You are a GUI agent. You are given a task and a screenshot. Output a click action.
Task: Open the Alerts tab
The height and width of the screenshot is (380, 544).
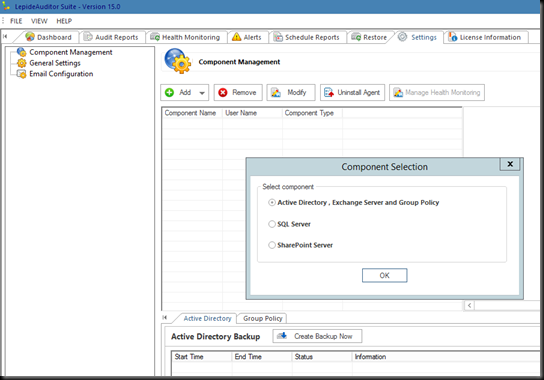(x=247, y=37)
